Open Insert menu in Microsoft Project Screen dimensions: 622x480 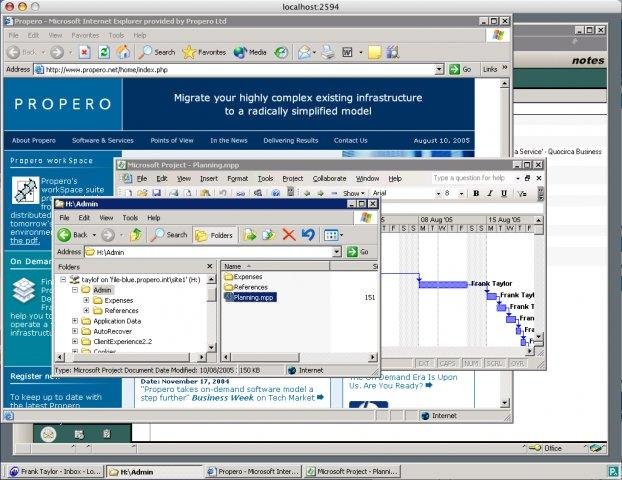pos(209,179)
